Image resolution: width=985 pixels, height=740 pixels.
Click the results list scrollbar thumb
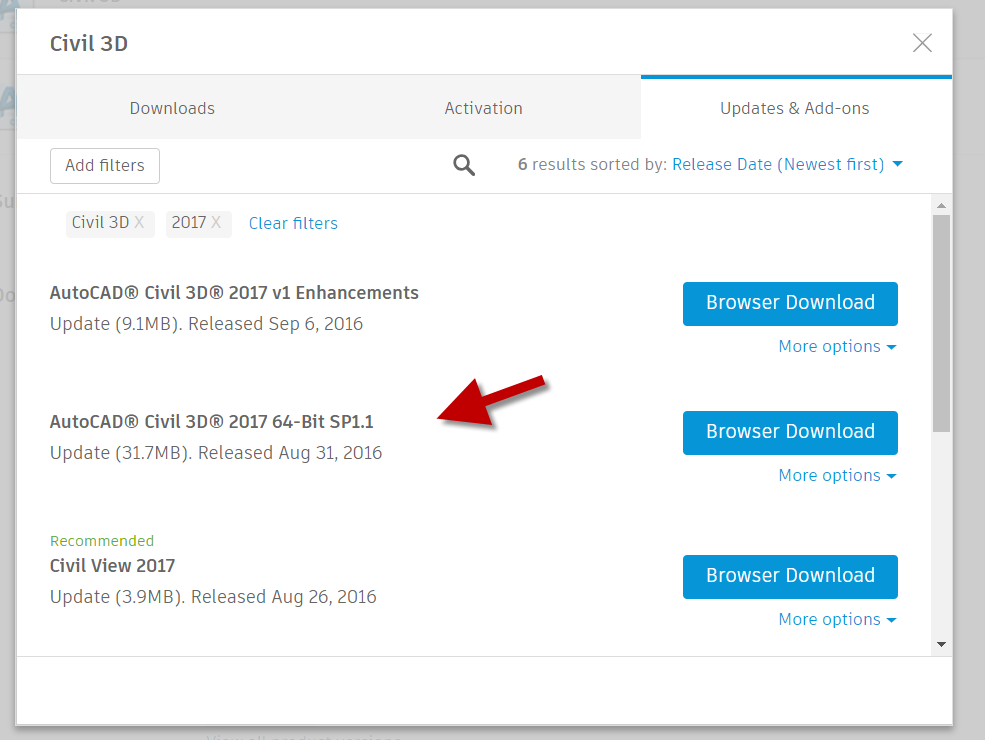click(941, 324)
